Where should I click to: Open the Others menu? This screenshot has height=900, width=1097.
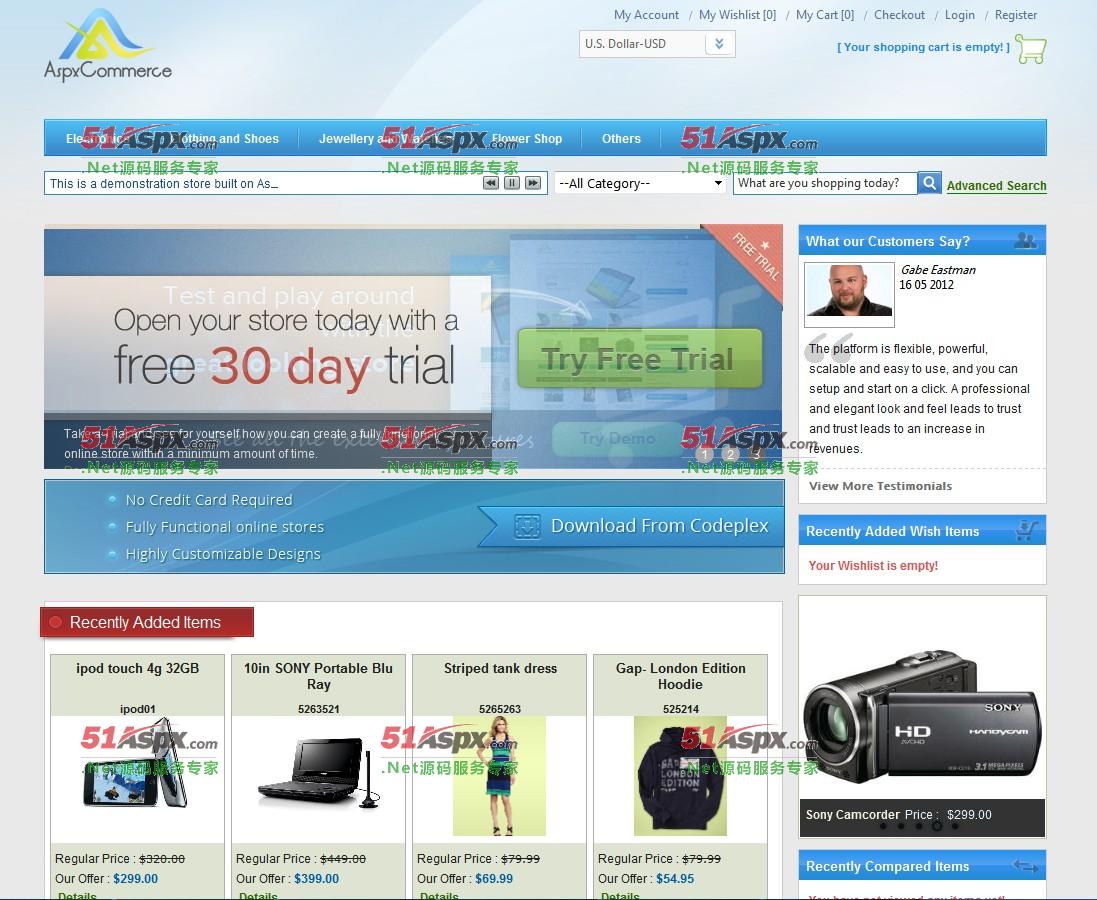click(621, 139)
